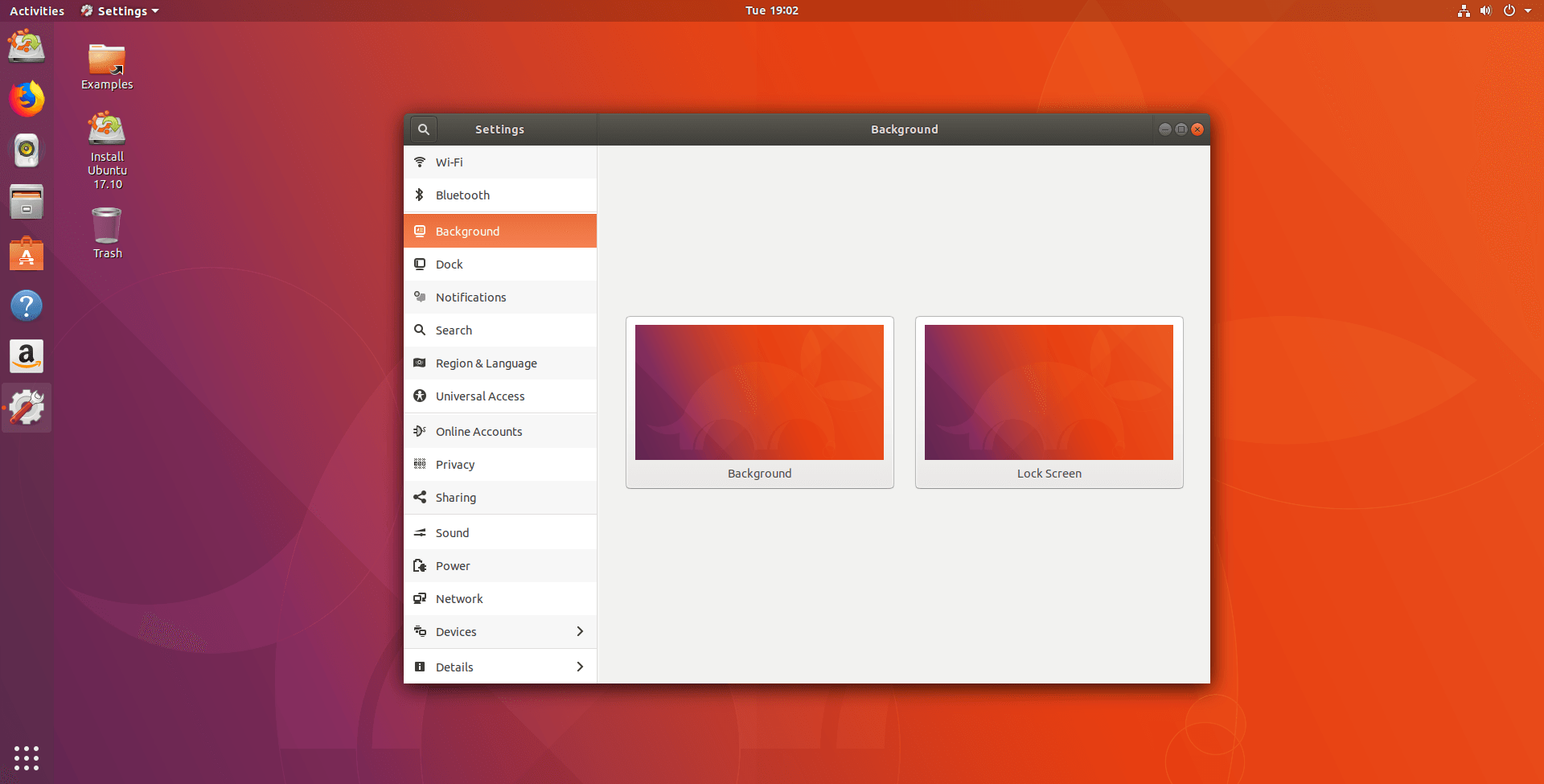Image resolution: width=1544 pixels, height=784 pixels.
Task: Expand Details submenu chevron
Action: tap(580, 667)
